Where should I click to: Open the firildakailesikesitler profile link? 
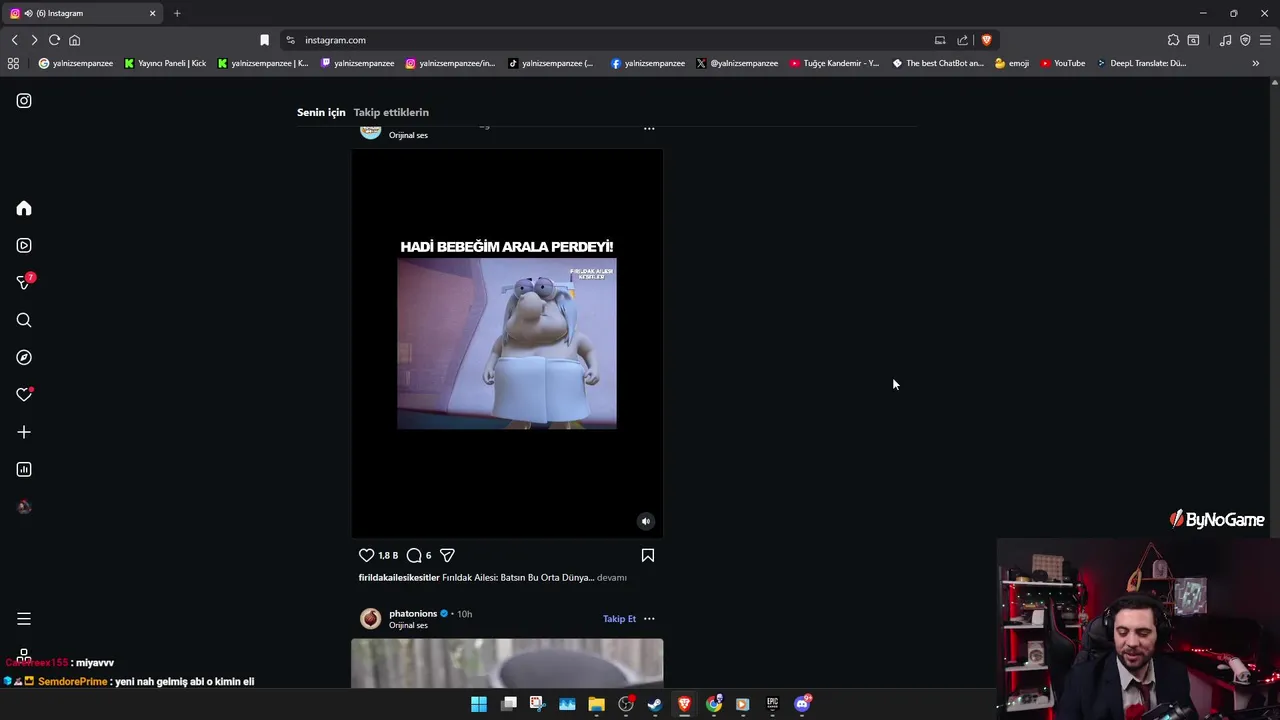tap(399, 578)
